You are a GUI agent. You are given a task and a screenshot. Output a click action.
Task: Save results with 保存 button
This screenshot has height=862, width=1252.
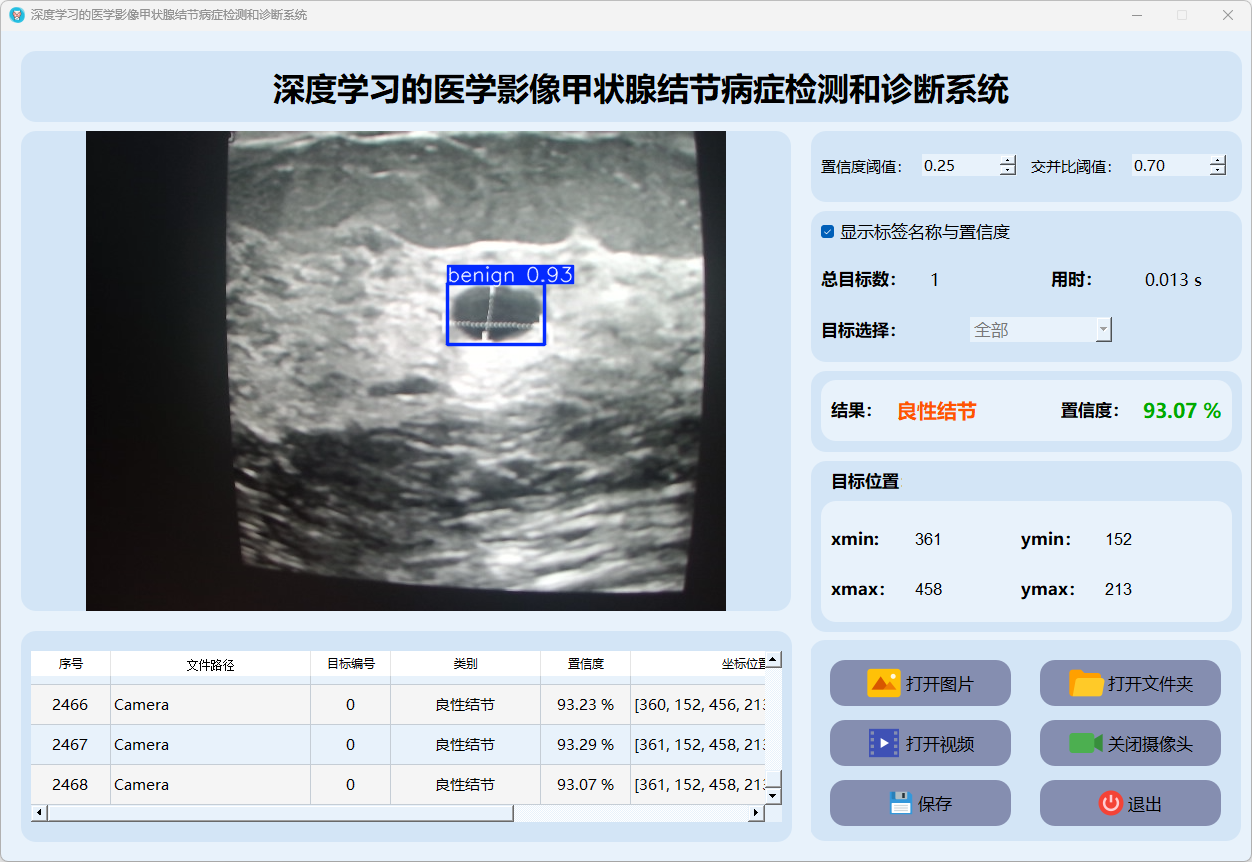pyautogui.click(x=920, y=803)
